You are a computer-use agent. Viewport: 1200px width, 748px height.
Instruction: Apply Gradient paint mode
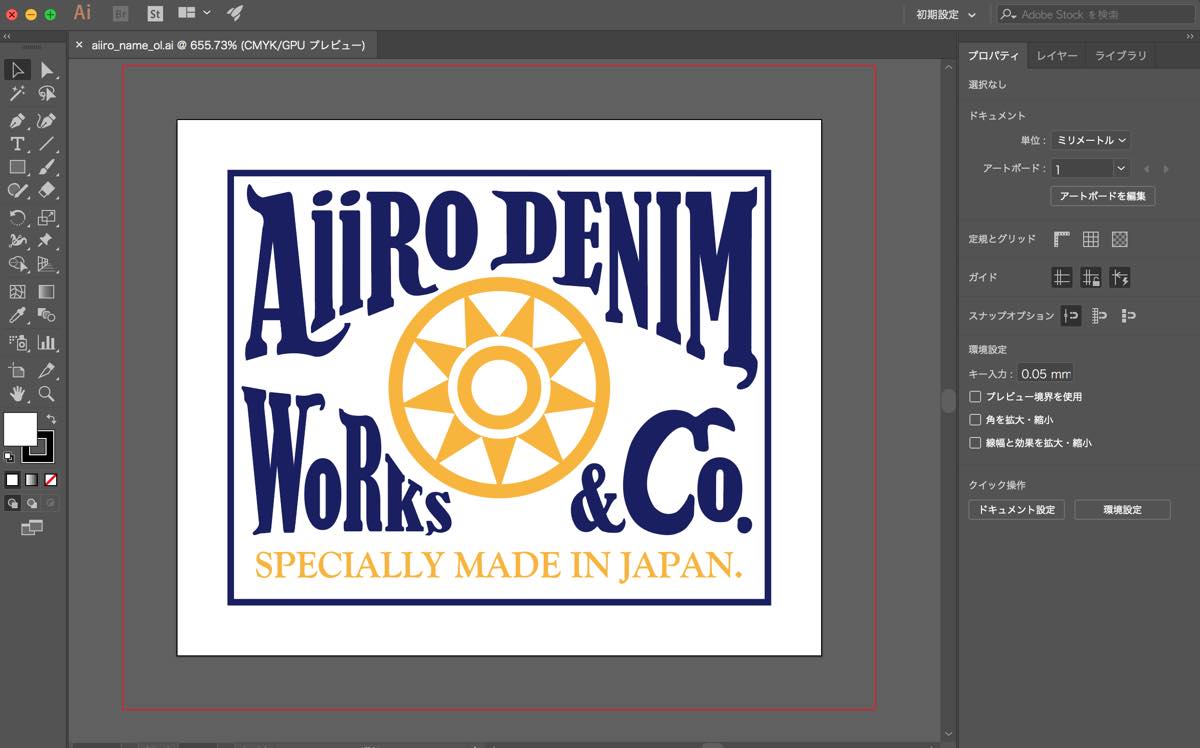pos(31,480)
